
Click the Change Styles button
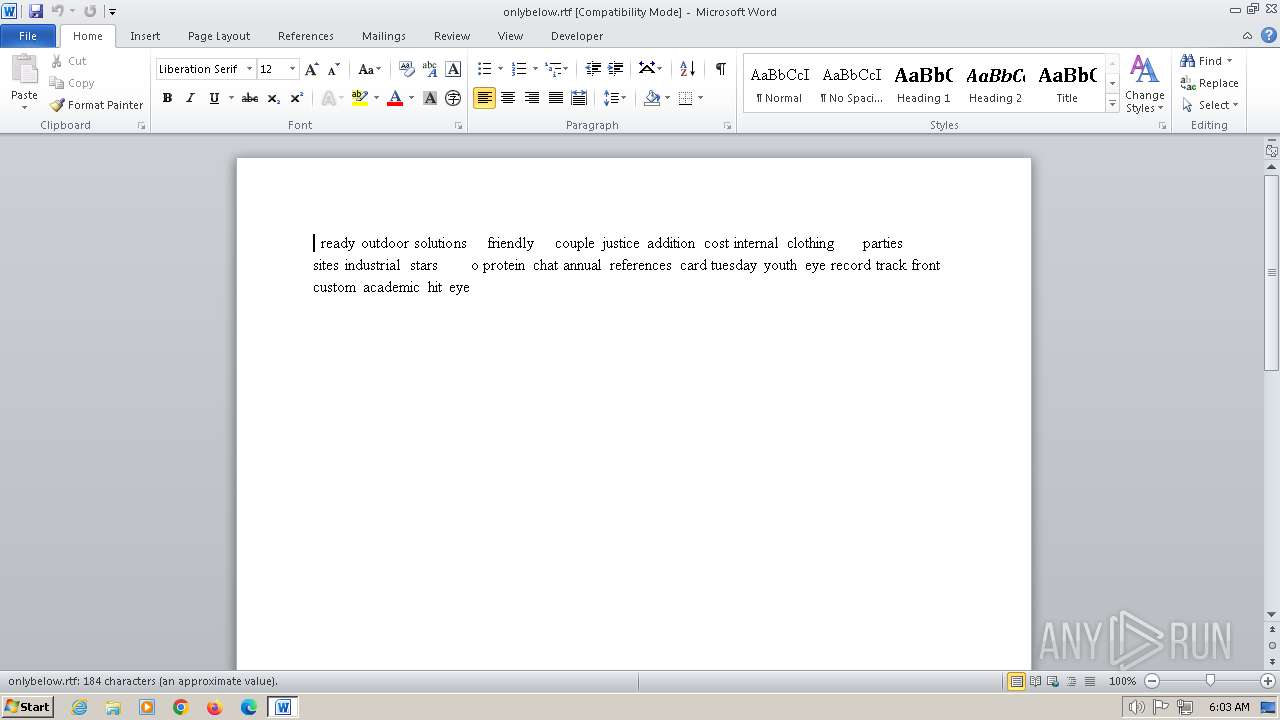pyautogui.click(x=1145, y=84)
